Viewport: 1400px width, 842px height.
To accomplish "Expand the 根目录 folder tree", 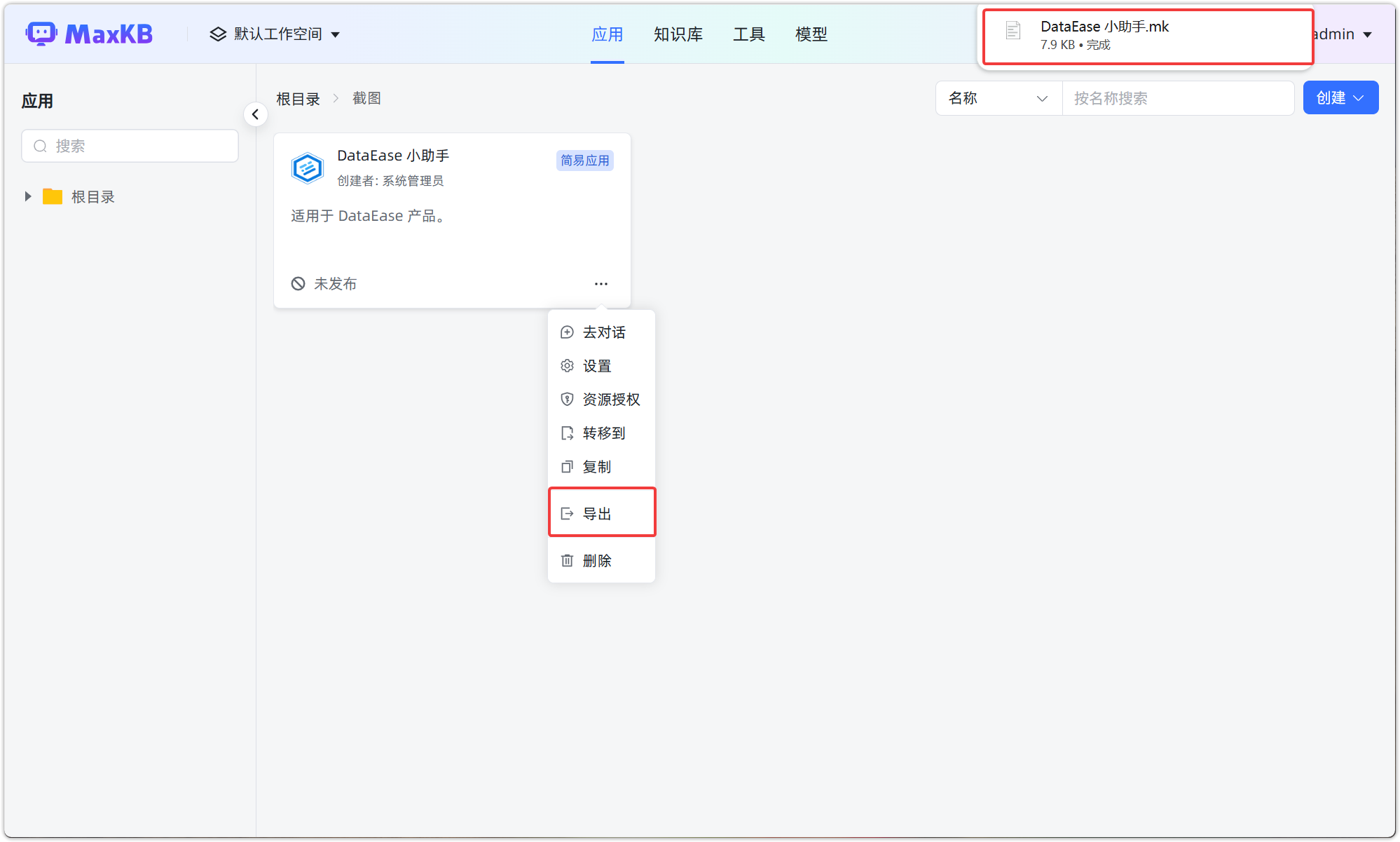I will click(x=28, y=196).
